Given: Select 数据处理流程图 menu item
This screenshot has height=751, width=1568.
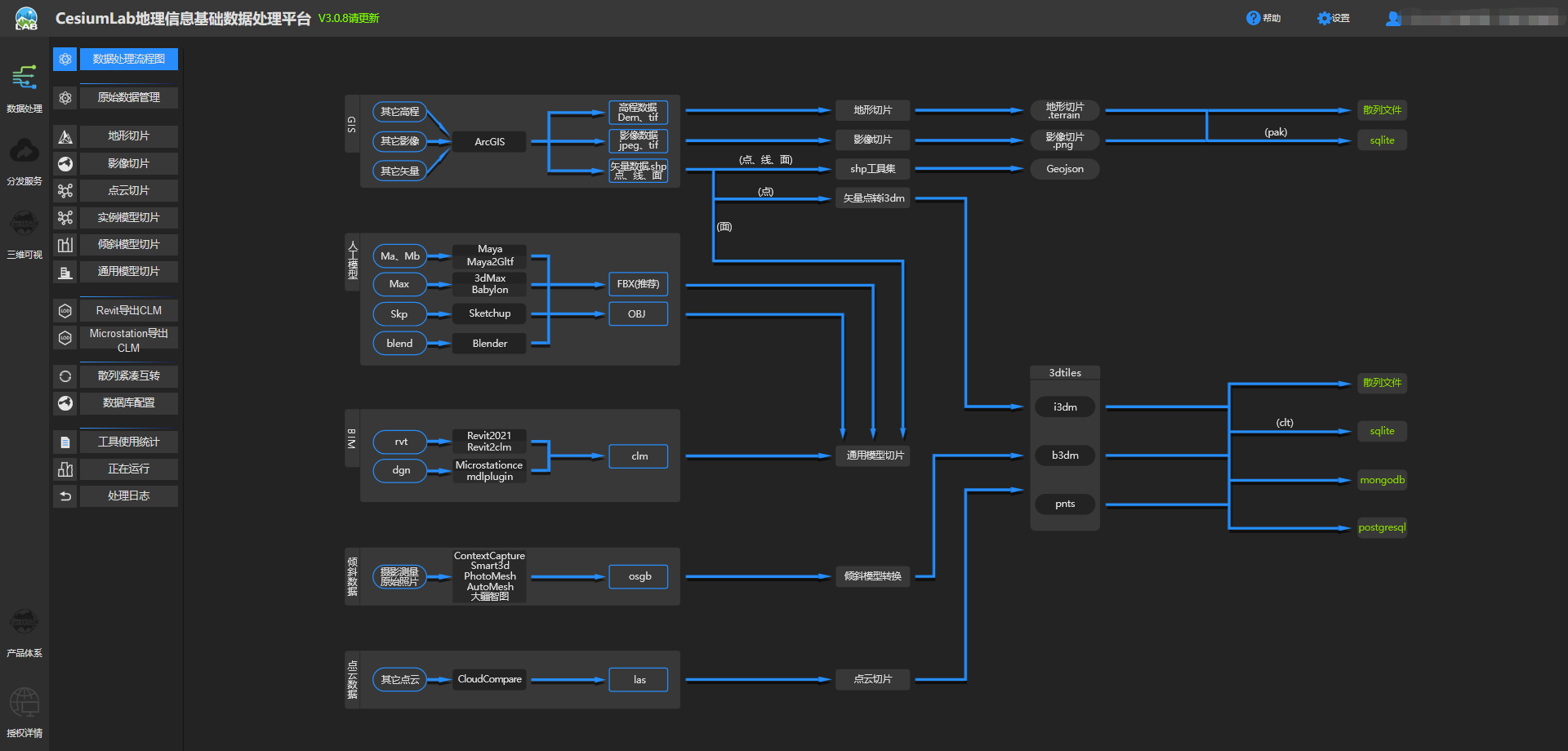Looking at the screenshot, I should click(129, 59).
